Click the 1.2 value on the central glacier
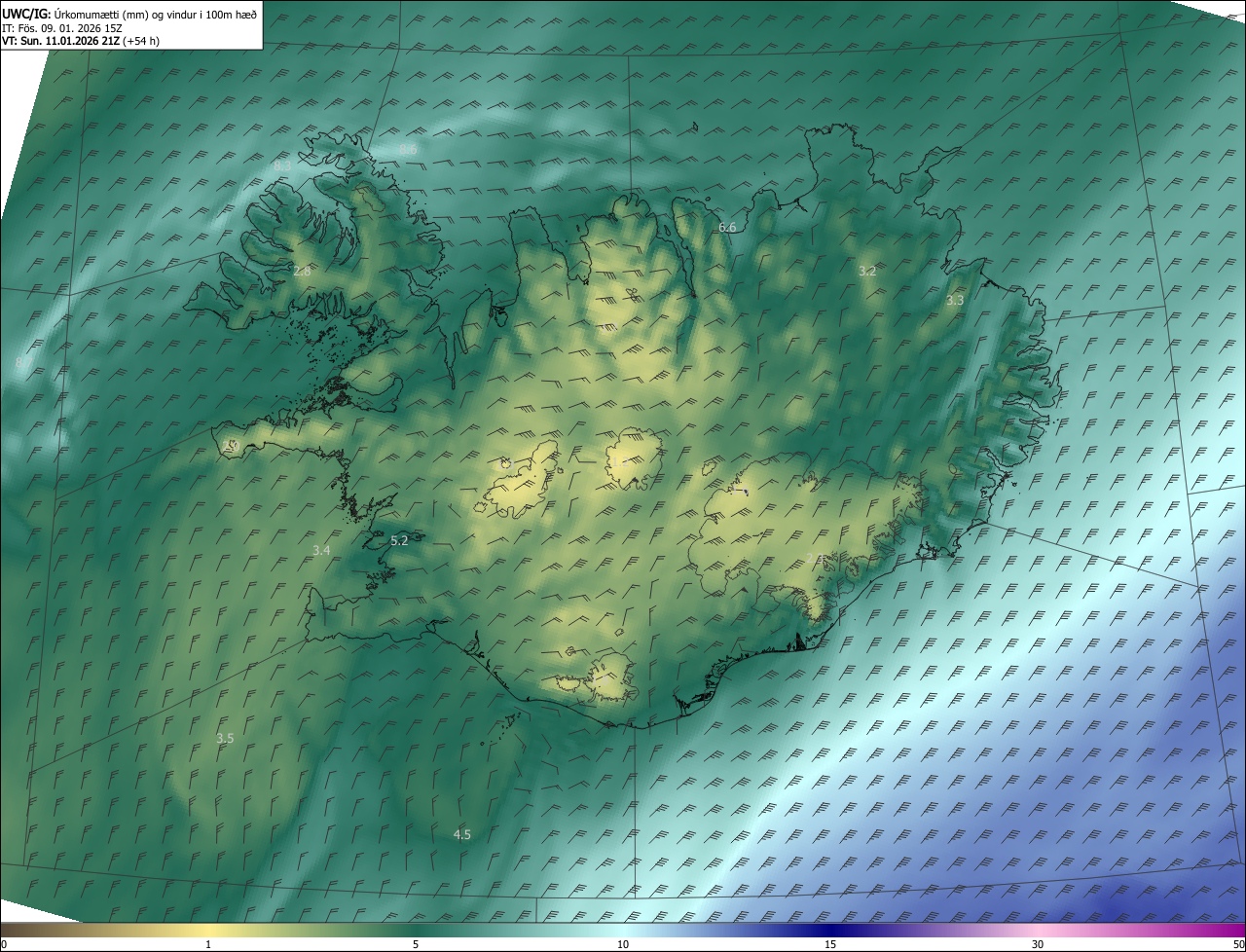Image resolution: width=1246 pixels, height=952 pixels. (618, 462)
